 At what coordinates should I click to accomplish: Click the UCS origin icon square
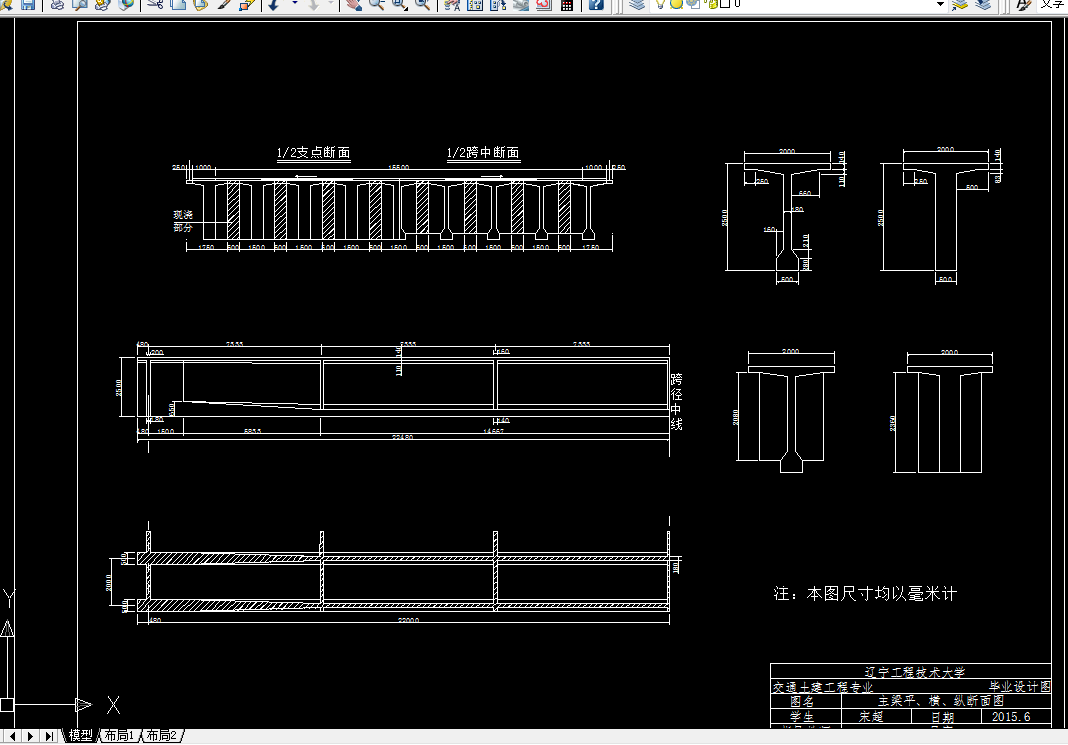pyautogui.click(x=7, y=704)
